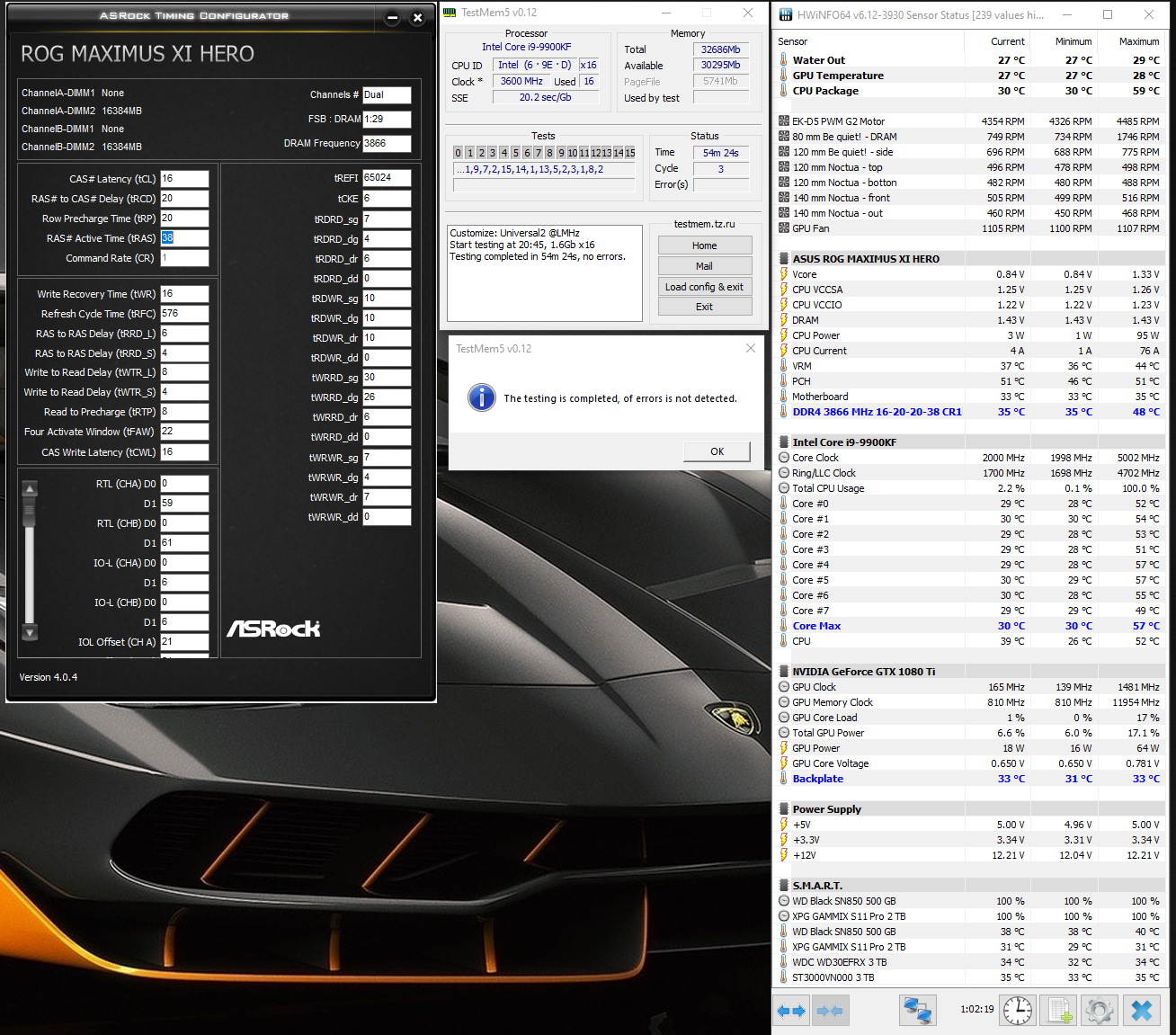Open HWiNFO remote monitoring network icon

(x=918, y=1011)
